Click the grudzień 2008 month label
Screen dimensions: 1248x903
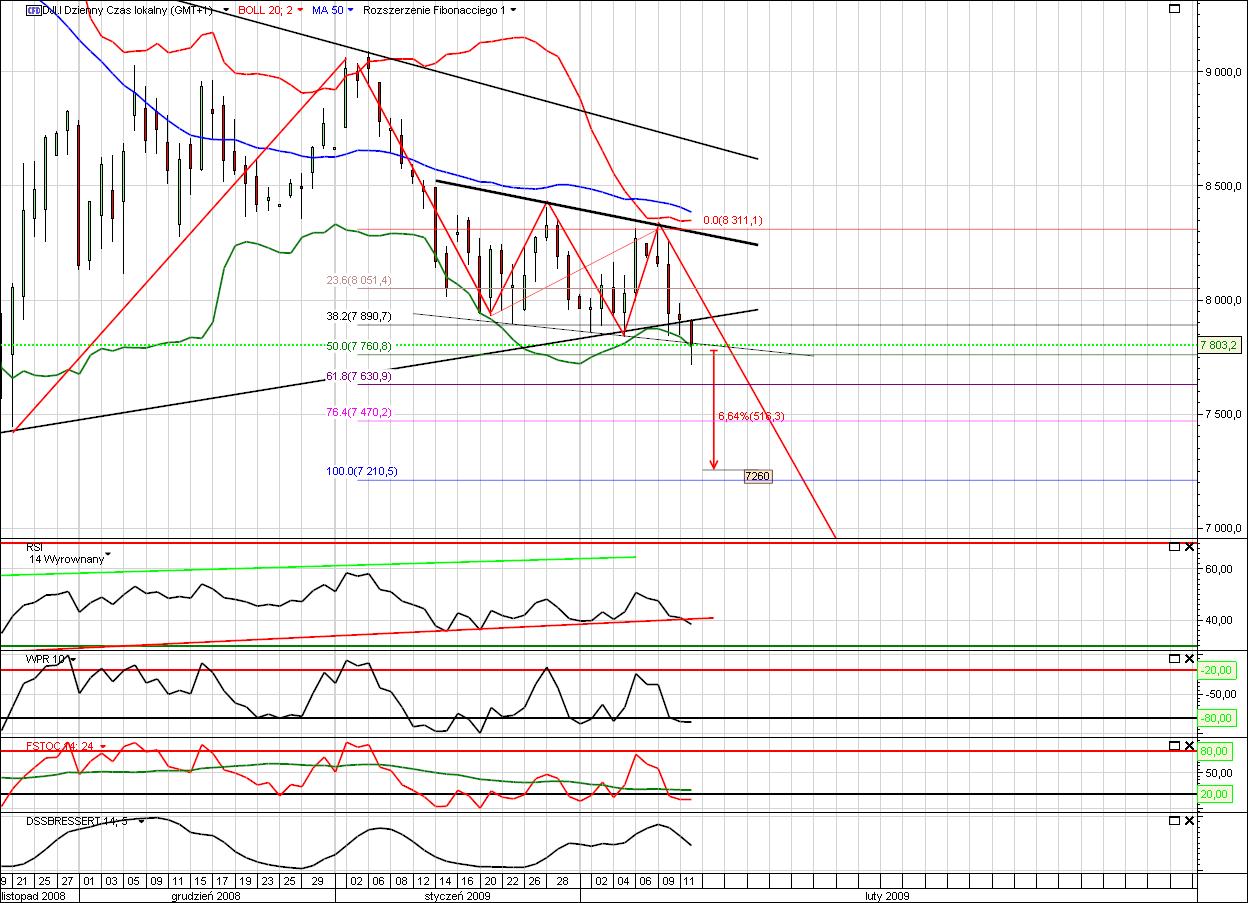[x=206, y=896]
